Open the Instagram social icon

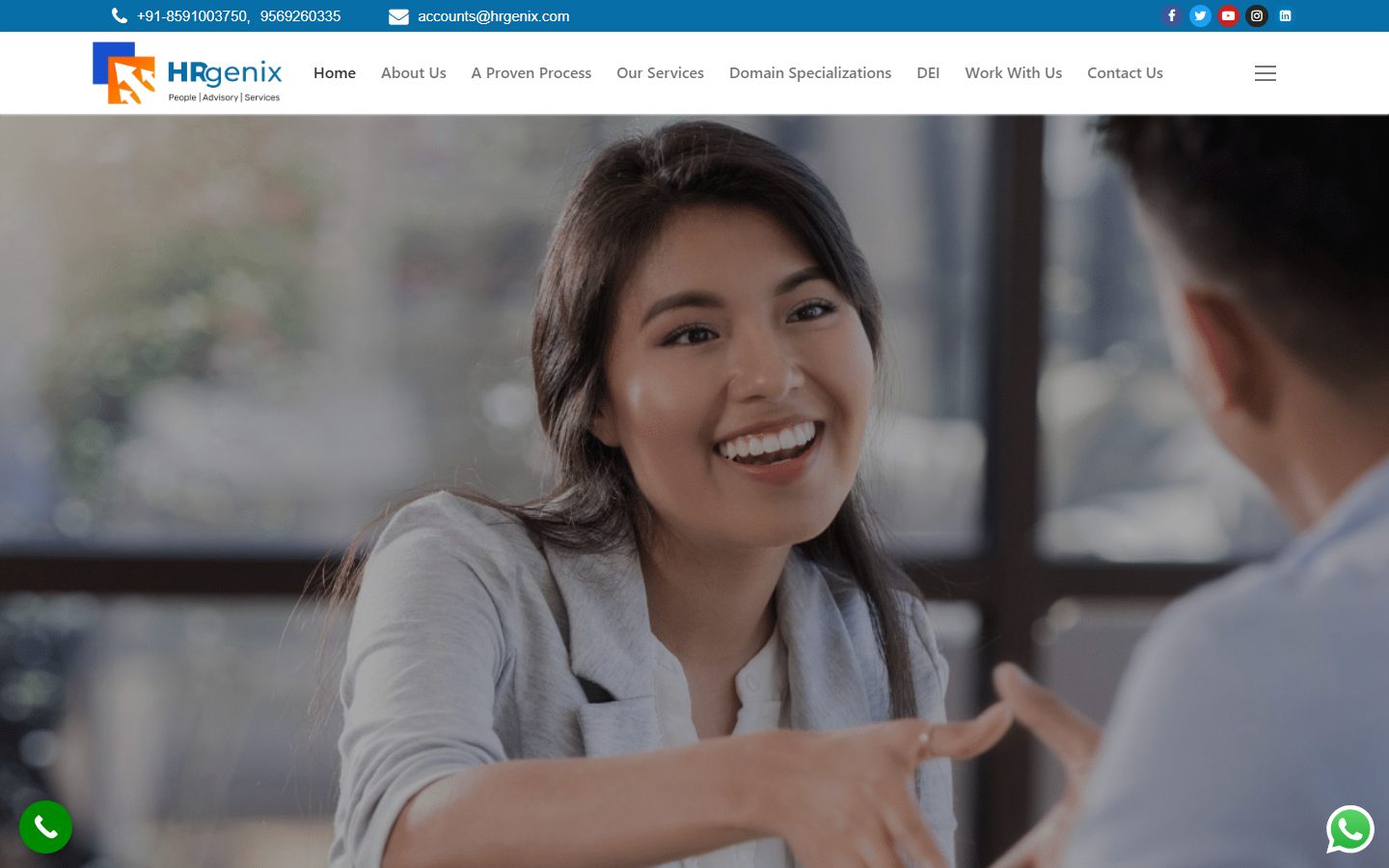point(1257,15)
